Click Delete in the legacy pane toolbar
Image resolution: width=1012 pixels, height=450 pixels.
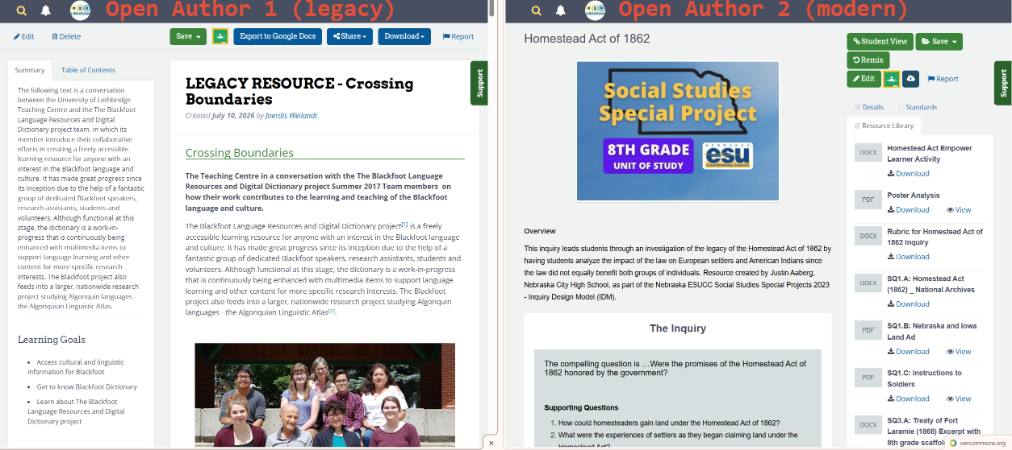pos(66,37)
